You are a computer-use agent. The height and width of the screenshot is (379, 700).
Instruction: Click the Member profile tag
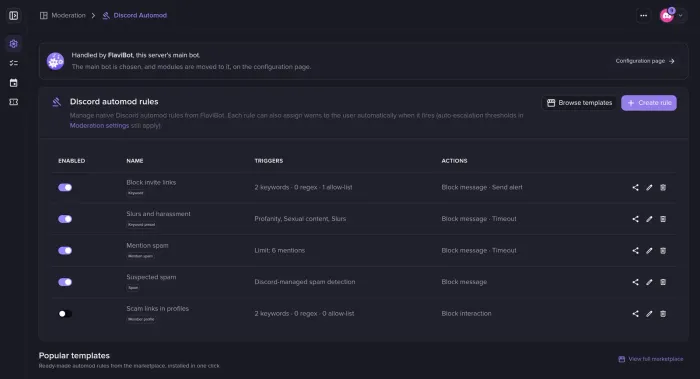141,319
